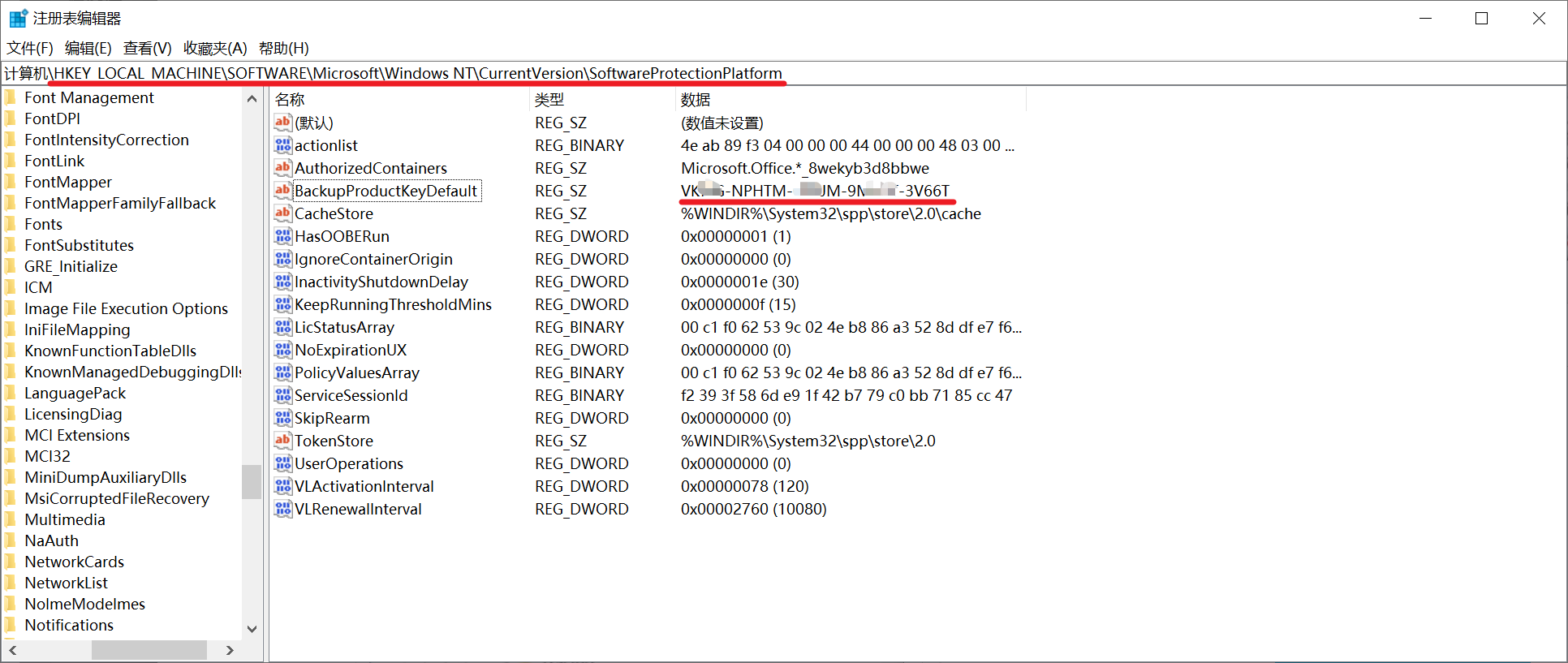Click the DWORD icon beside HasOOBERun
This screenshot has width=1568, height=663.
pyautogui.click(x=282, y=236)
